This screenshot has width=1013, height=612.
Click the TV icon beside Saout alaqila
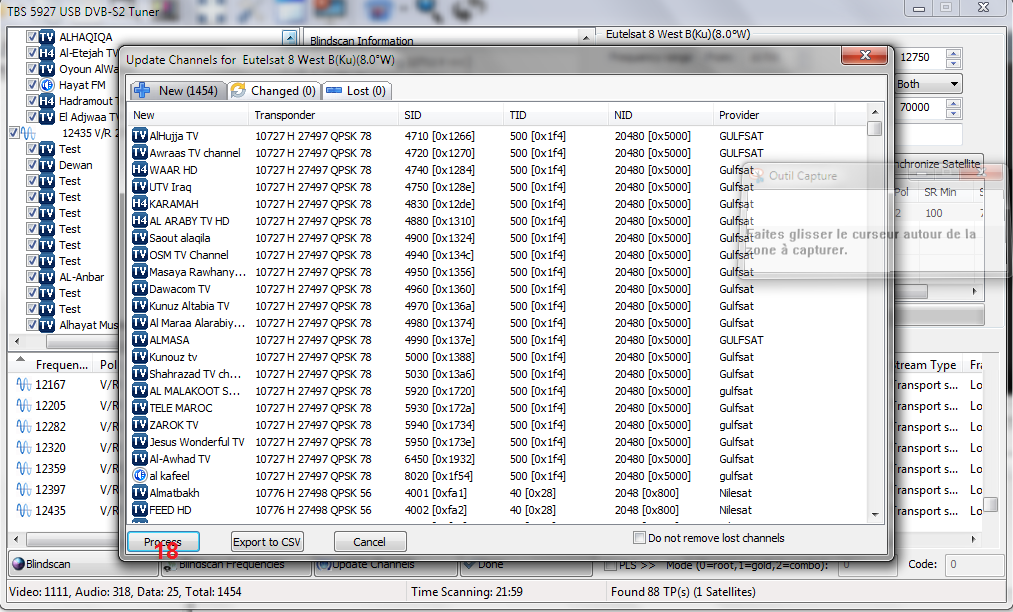(x=140, y=237)
